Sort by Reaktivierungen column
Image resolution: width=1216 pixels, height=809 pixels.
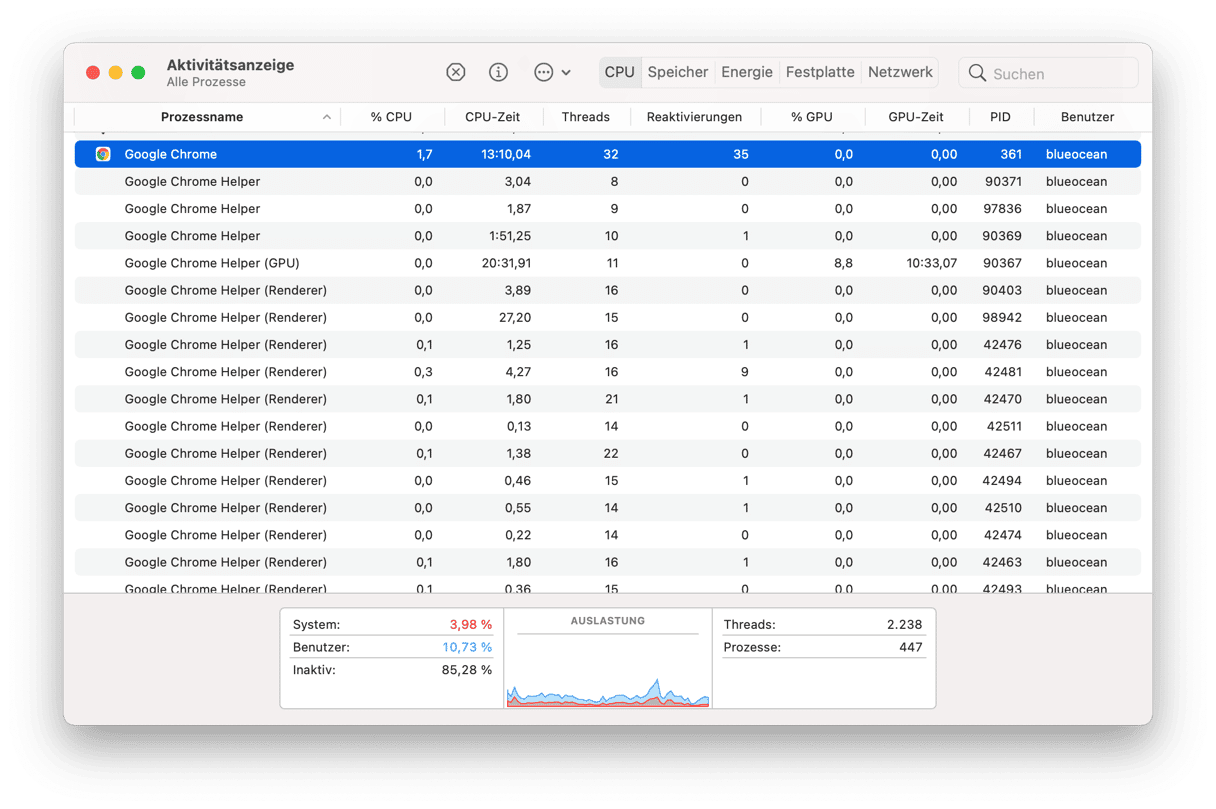pos(694,117)
